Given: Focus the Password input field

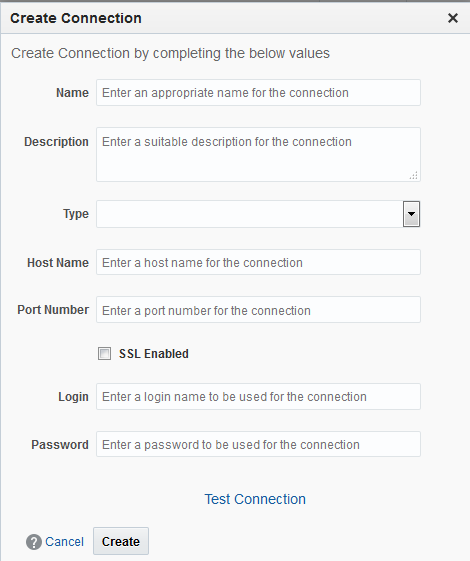Looking at the screenshot, I should (x=258, y=444).
